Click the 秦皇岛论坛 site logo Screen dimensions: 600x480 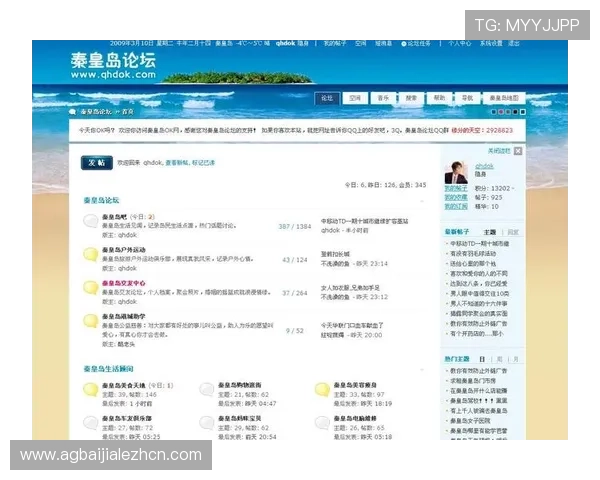[113, 65]
